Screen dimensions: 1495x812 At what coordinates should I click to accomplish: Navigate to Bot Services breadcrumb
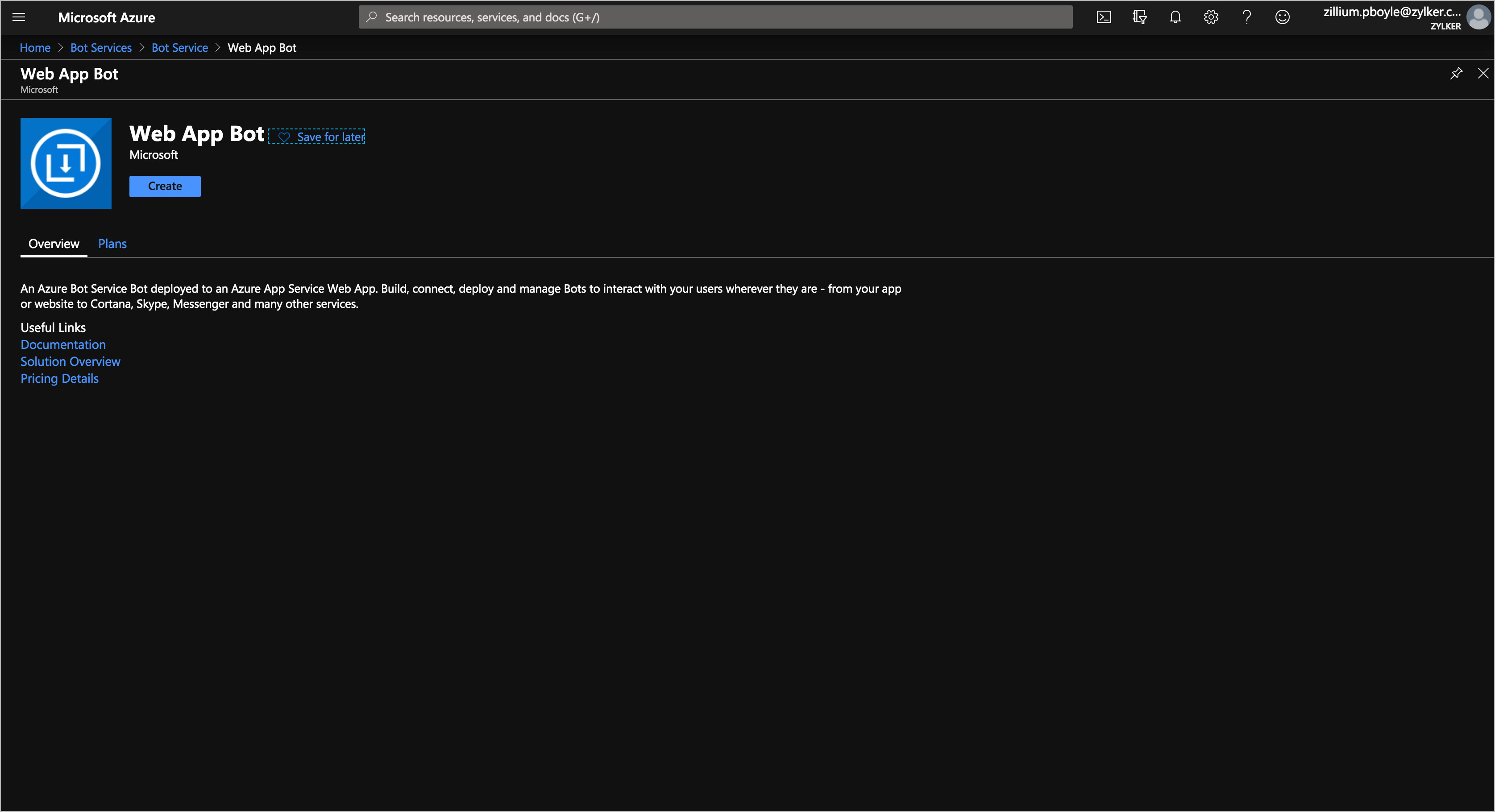click(101, 47)
